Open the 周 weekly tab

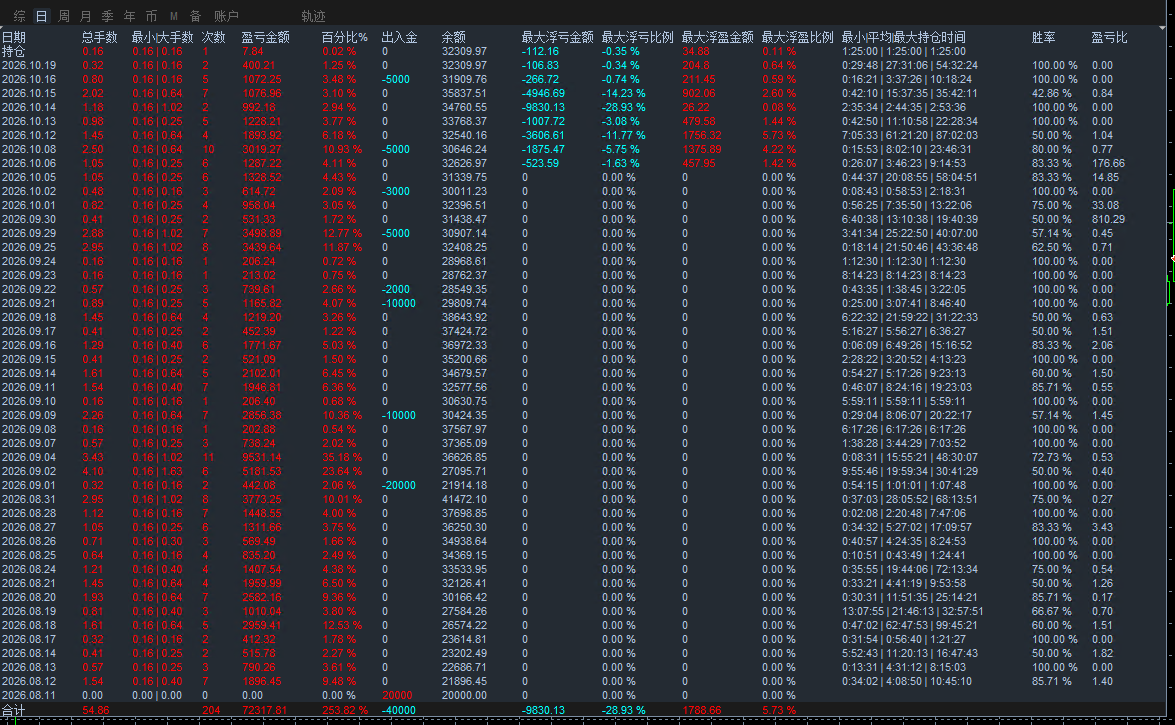point(64,16)
